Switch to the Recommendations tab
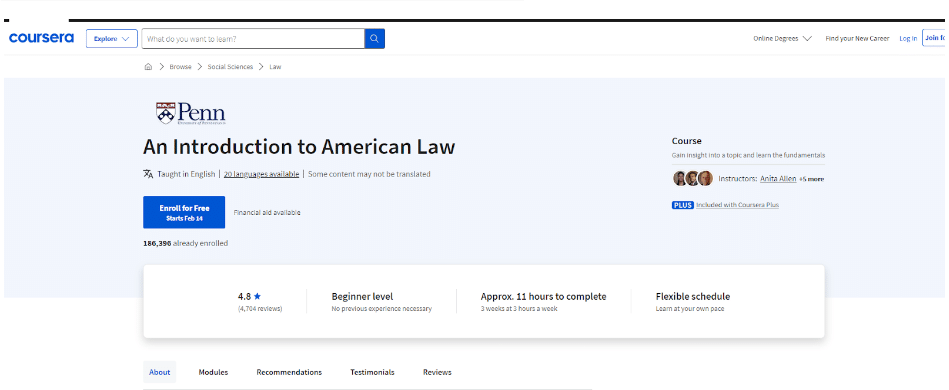 (289, 372)
